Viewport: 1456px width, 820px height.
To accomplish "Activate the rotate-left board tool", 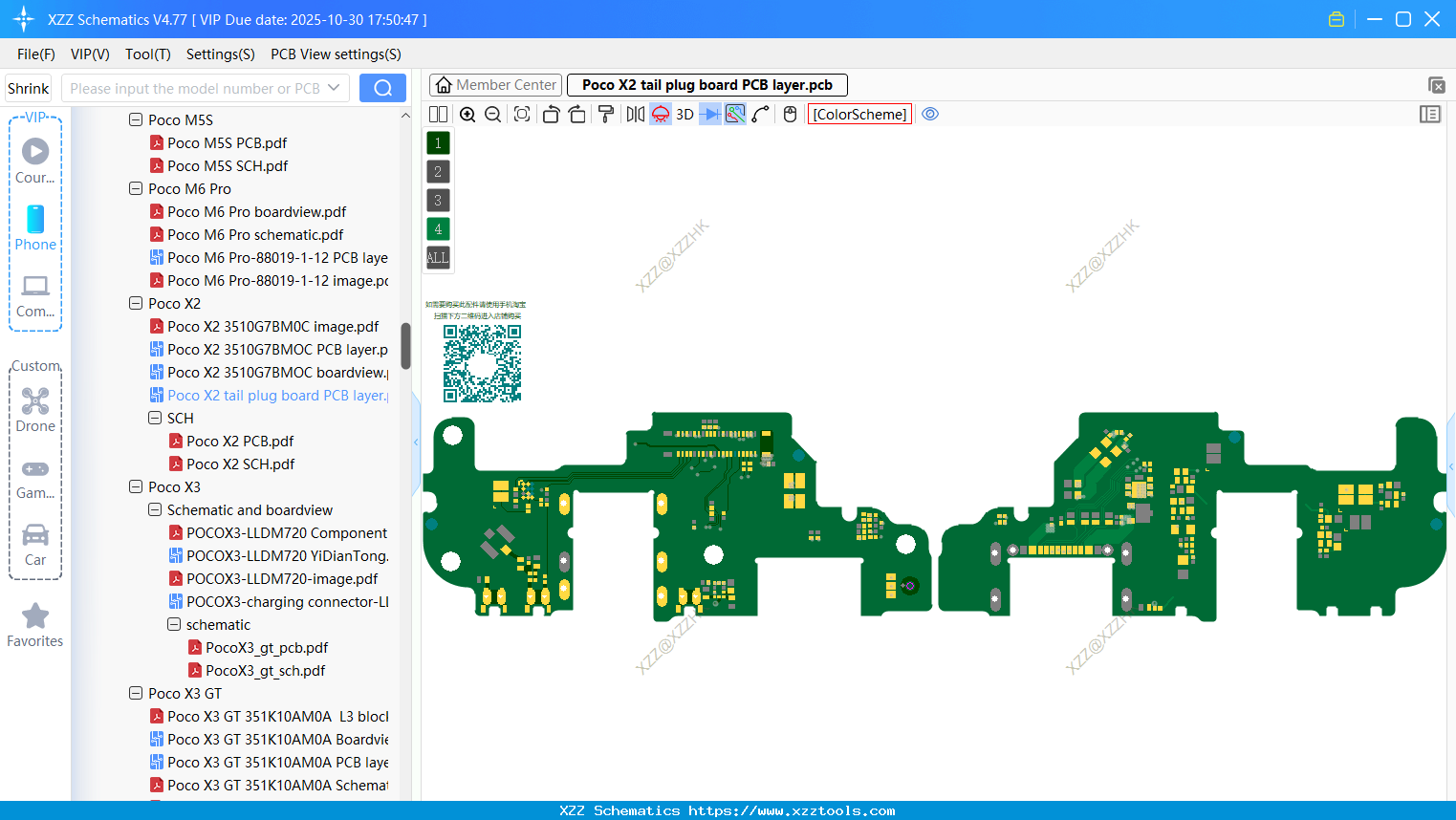I will [551, 114].
